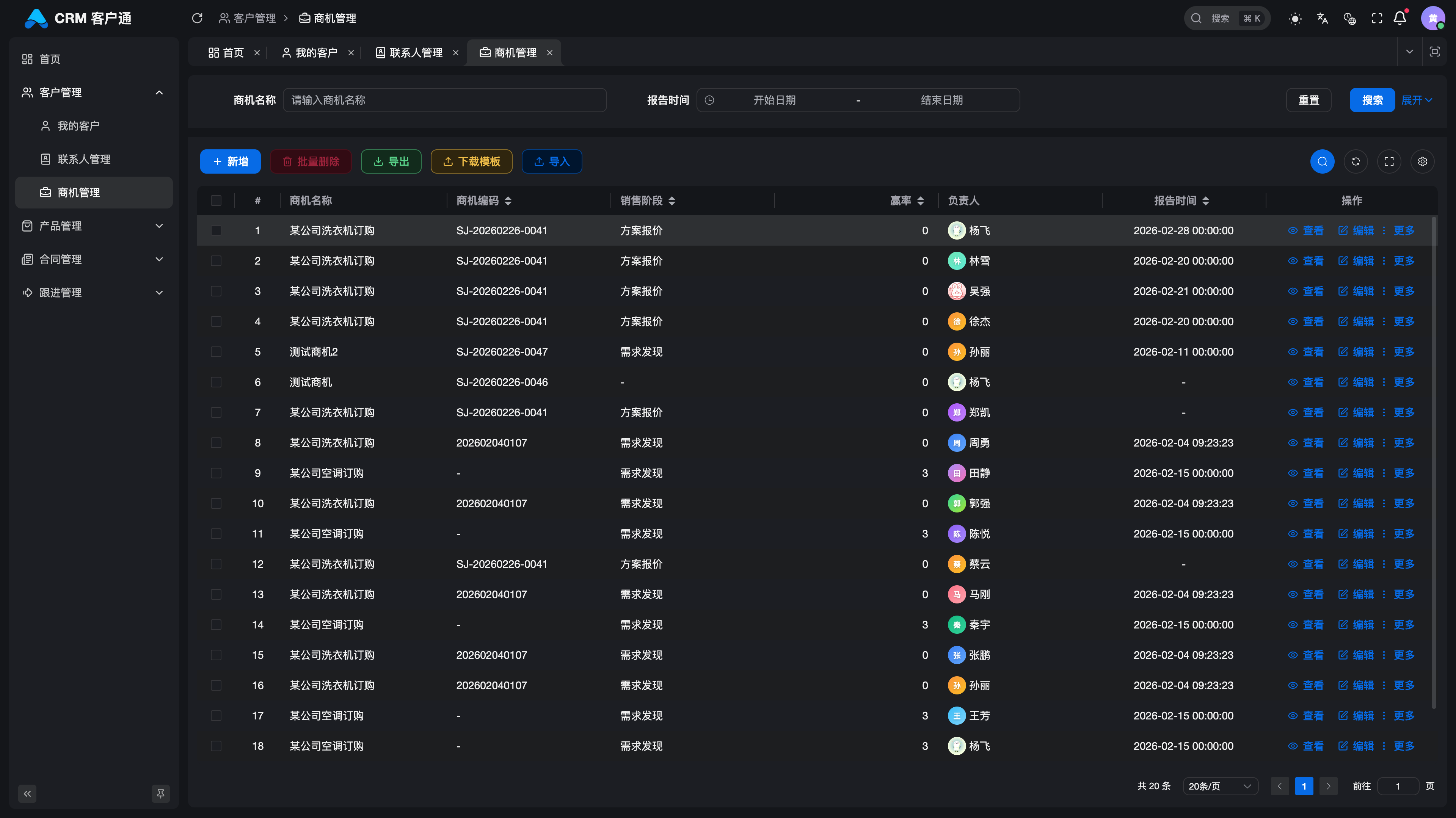Switch to the 联系人管理 tab

(416, 52)
